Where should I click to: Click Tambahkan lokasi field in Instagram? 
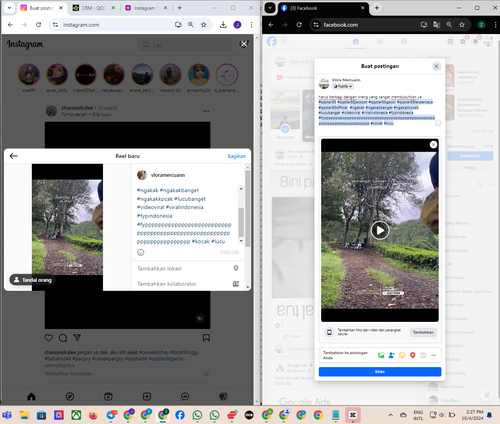pos(188,268)
